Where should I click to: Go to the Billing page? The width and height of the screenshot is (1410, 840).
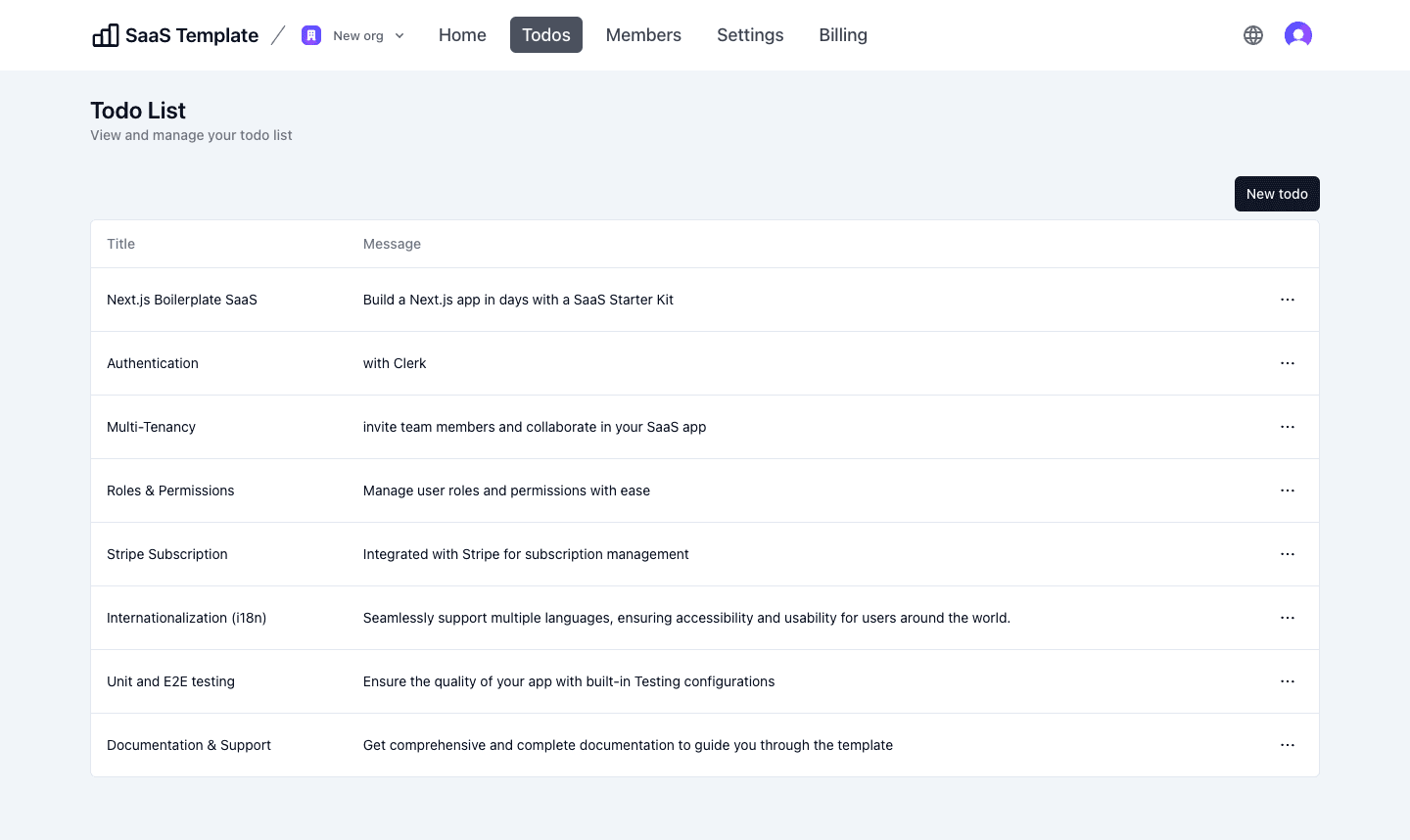coord(843,34)
